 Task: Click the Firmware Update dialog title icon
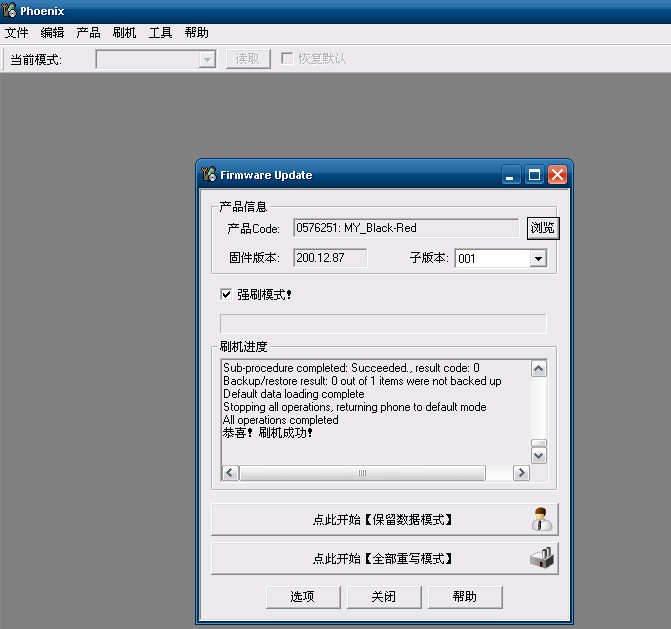point(209,174)
